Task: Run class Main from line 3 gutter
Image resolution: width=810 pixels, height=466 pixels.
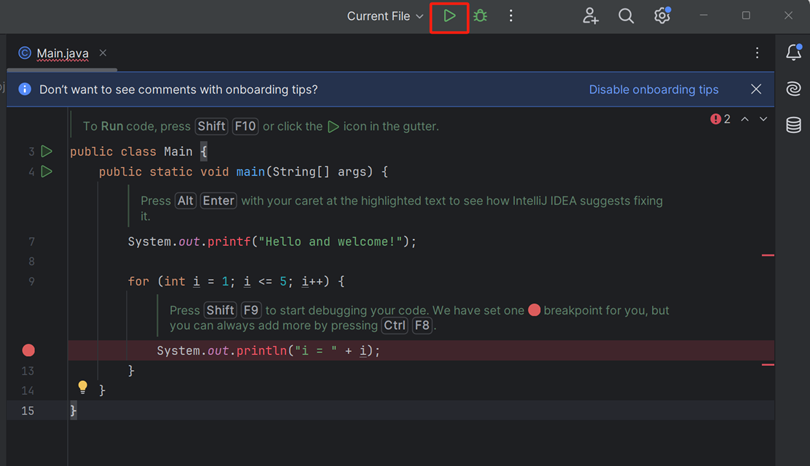Action: pyautogui.click(x=46, y=152)
